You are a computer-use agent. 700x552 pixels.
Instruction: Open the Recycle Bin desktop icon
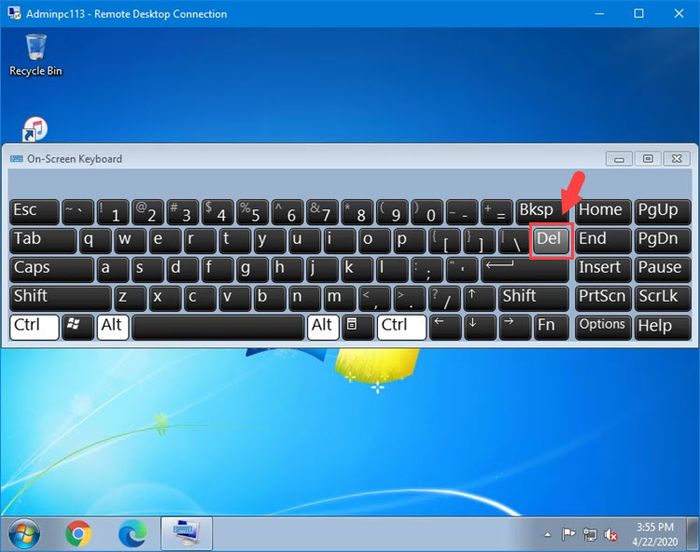pyautogui.click(x=36, y=55)
